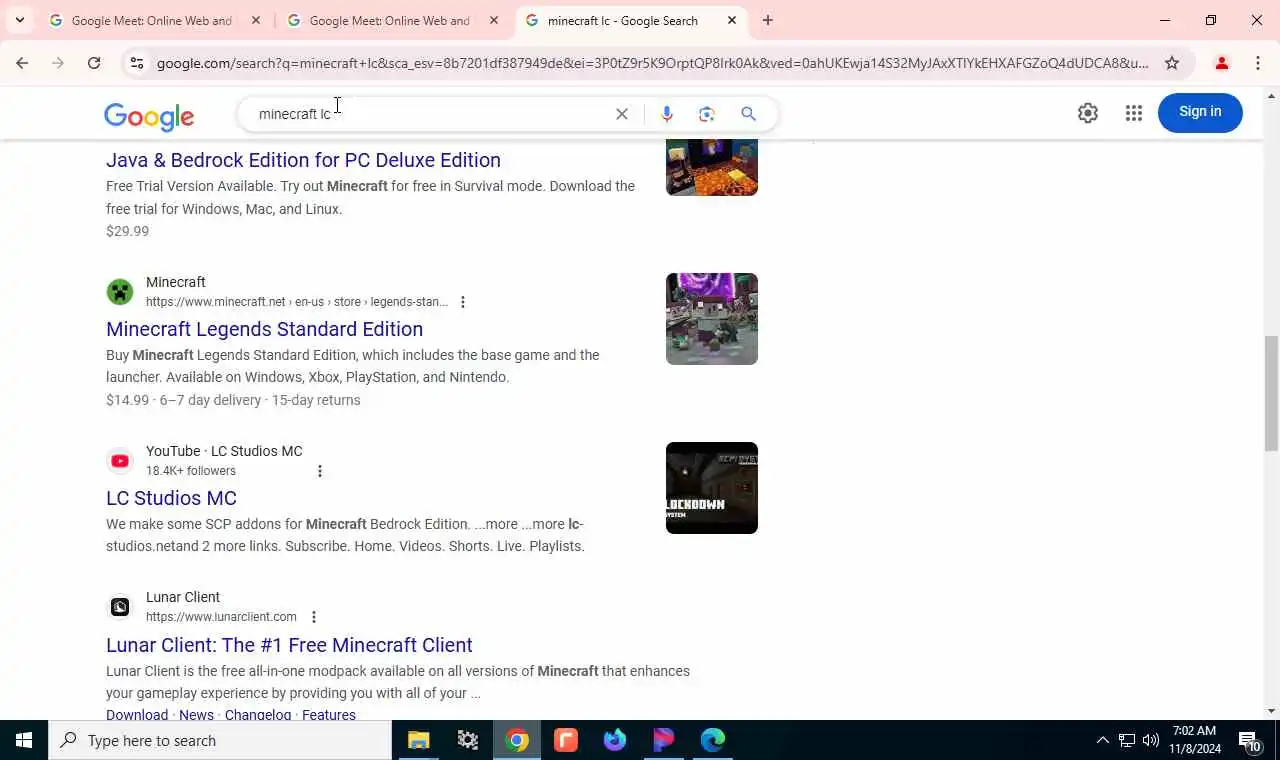Open Microsoft Edge from the taskbar
This screenshot has height=760, width=1280.
click(x=713, y=740)
